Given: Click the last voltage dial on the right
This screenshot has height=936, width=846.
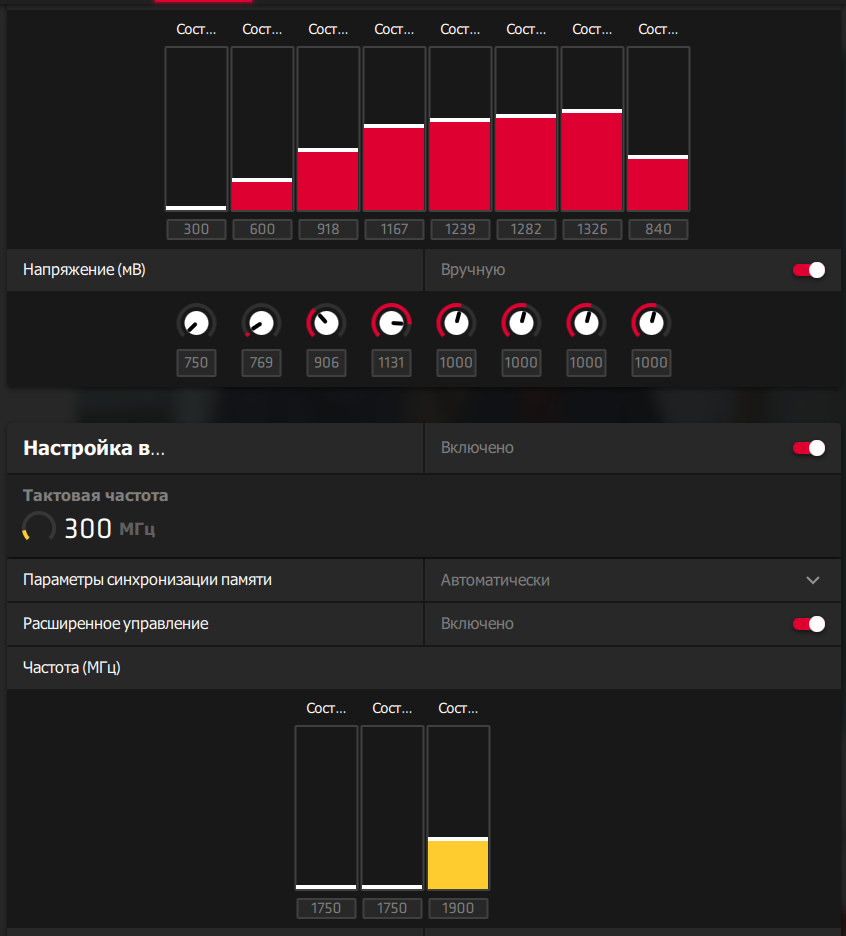Looking at the screenshot, I should (x=651, y=323).
